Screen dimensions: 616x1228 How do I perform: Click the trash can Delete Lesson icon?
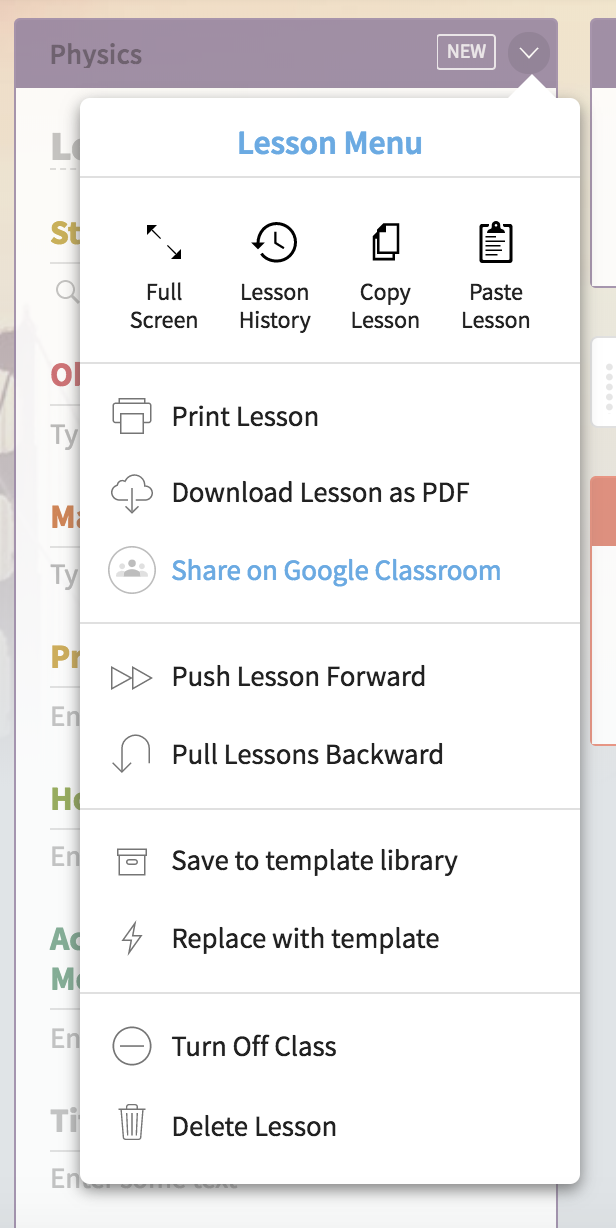[x=132, y=1122]
